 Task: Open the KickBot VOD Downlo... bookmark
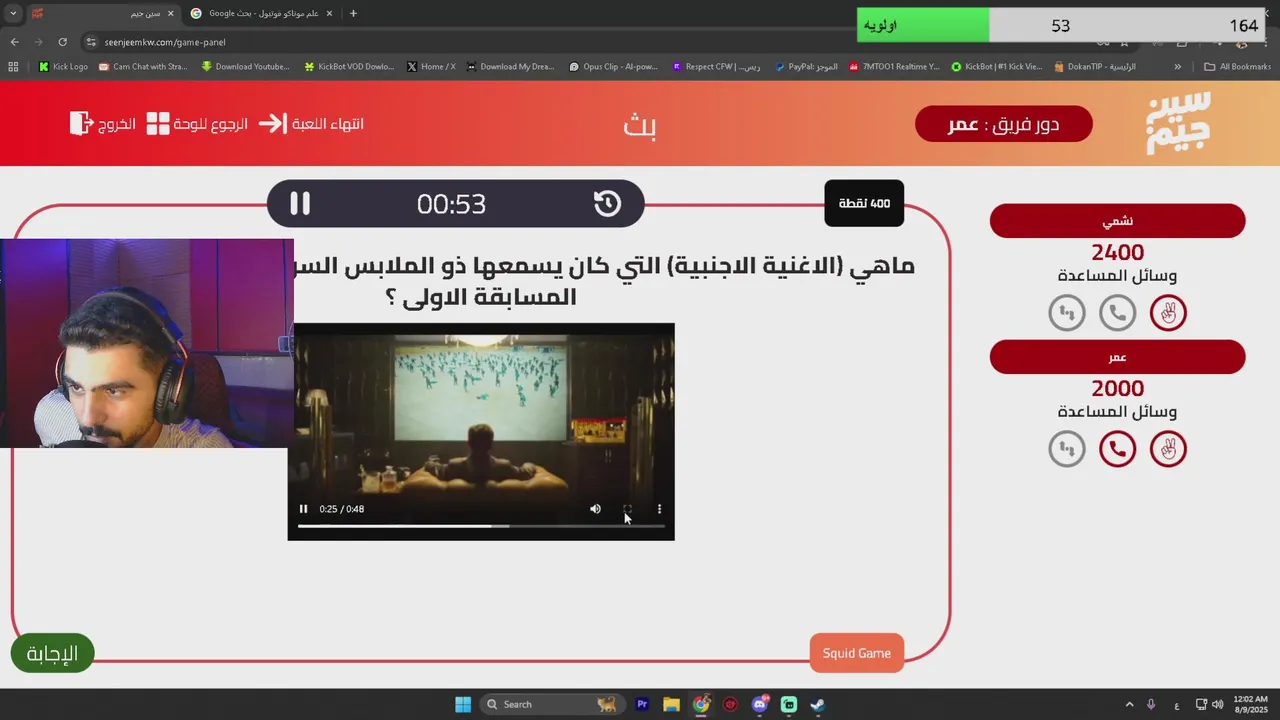coord(349,67)
